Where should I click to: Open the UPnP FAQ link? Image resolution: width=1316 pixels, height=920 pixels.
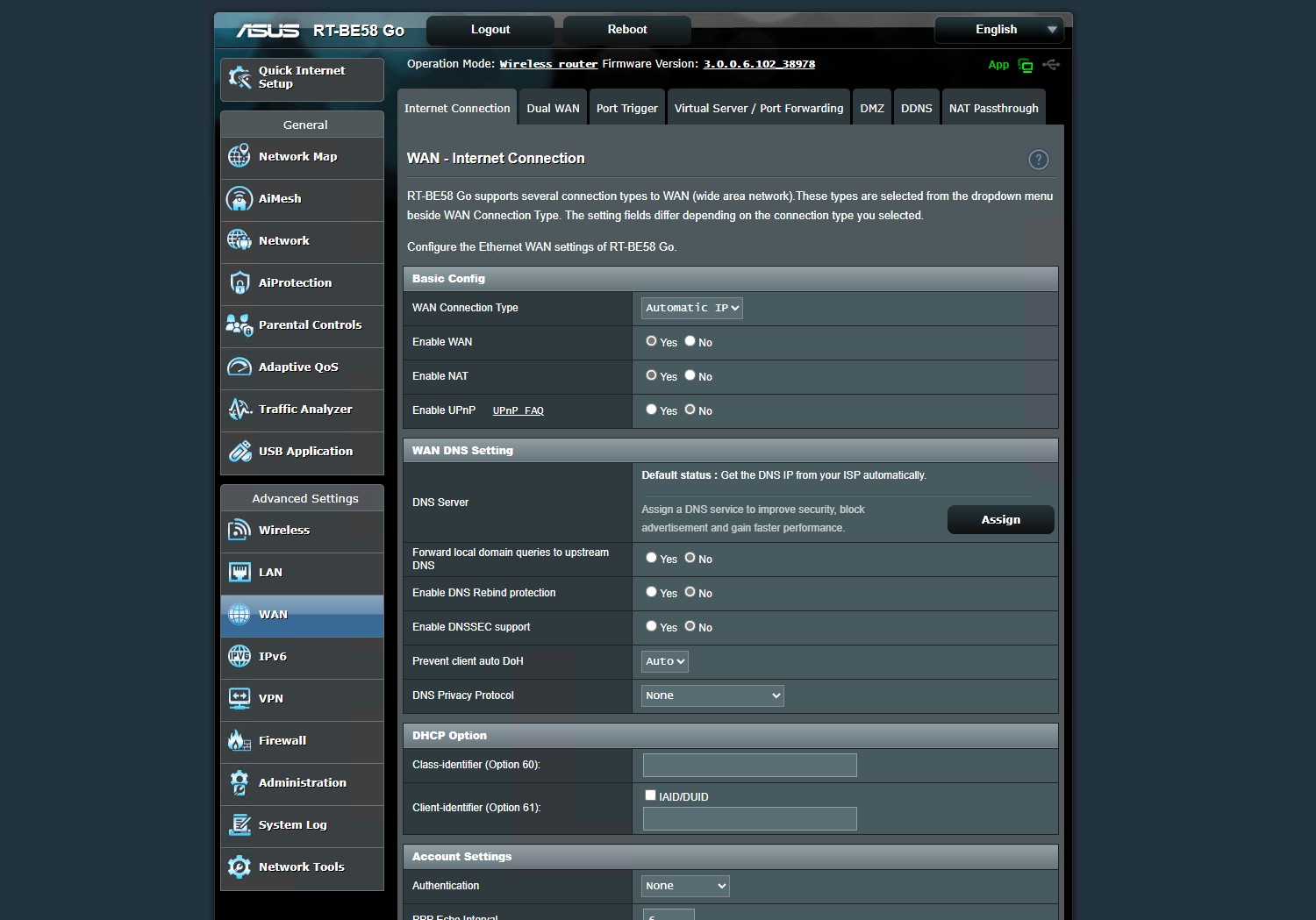tap(518, 410)
